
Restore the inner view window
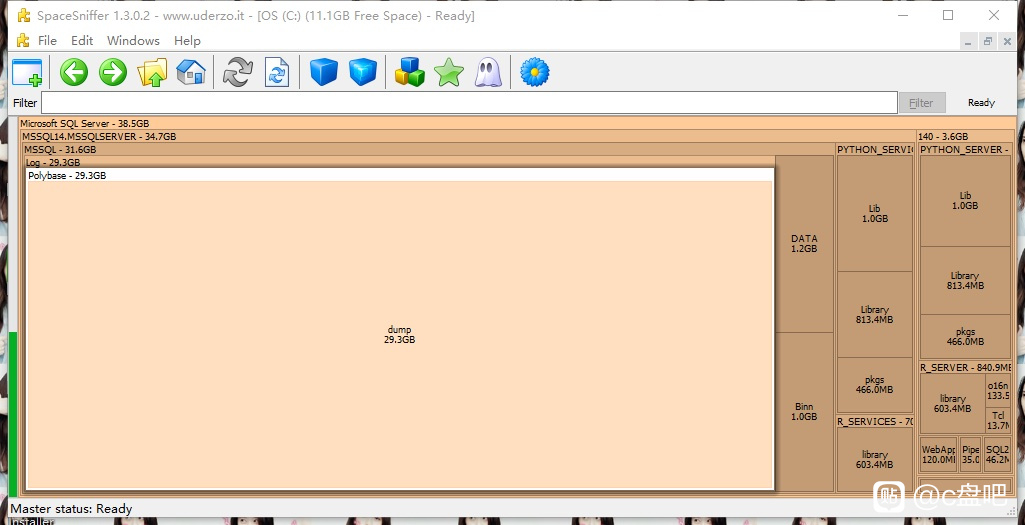click(x=988, y=41)
